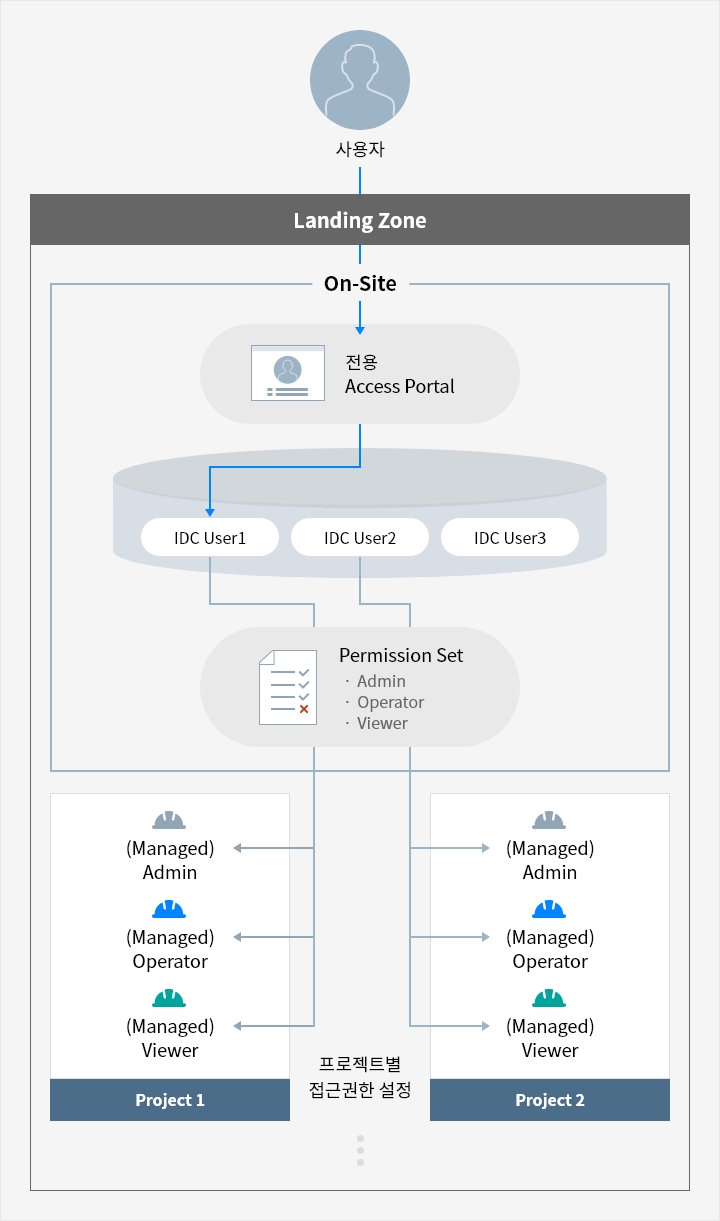Click Project 2 Viewer teal helmet icon
720x1221 pixels.
click(550, 998)
